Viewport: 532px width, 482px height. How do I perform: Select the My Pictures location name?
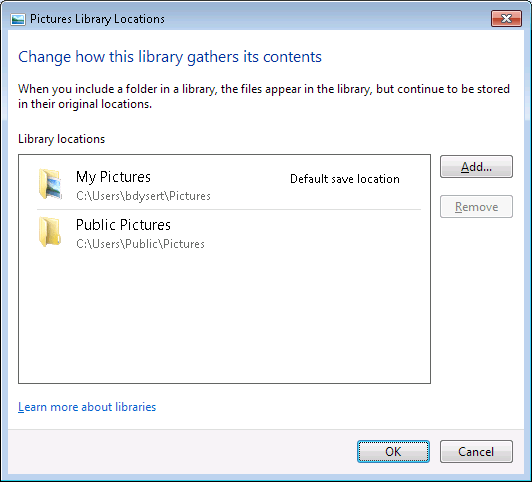click(113, 177)
